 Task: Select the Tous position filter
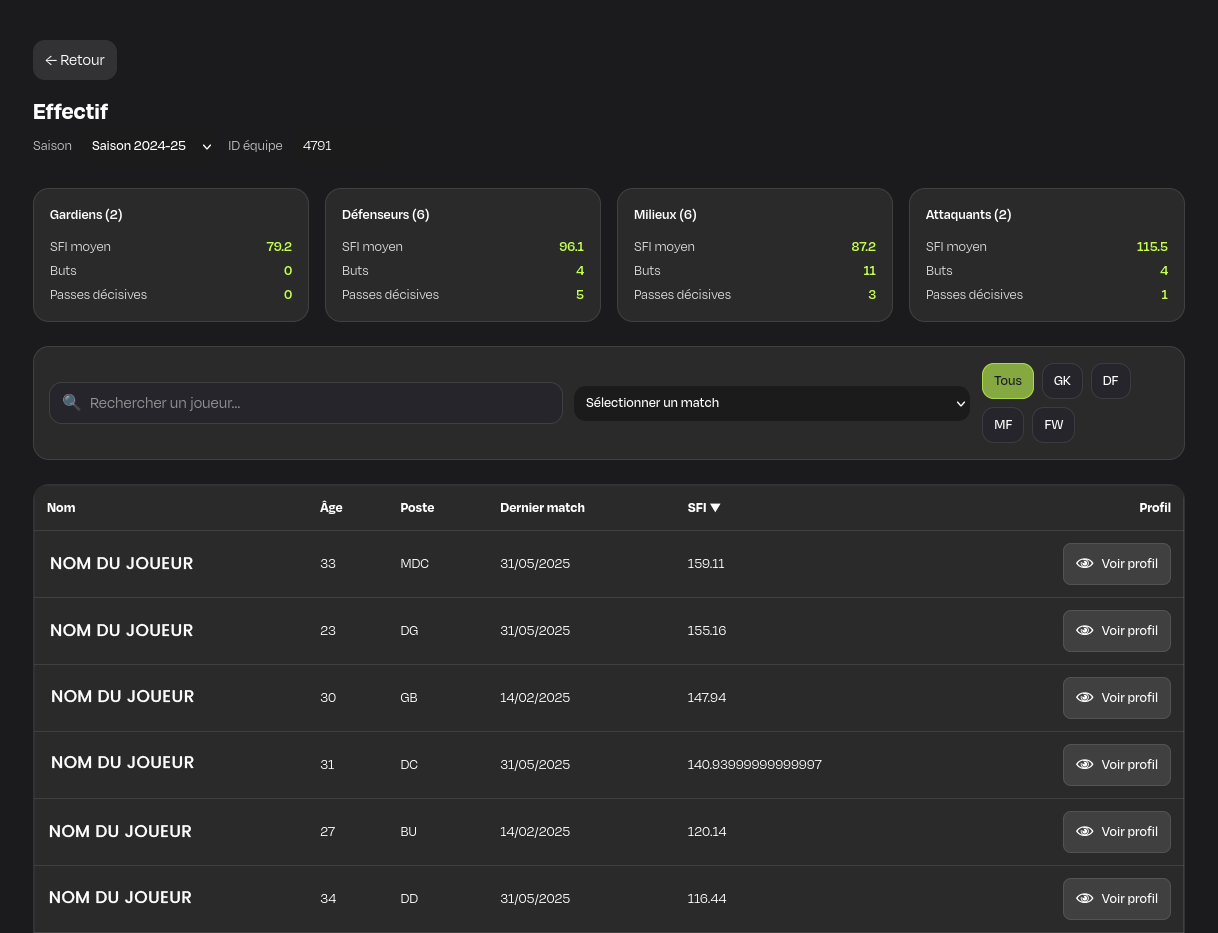pos(1007,381)
